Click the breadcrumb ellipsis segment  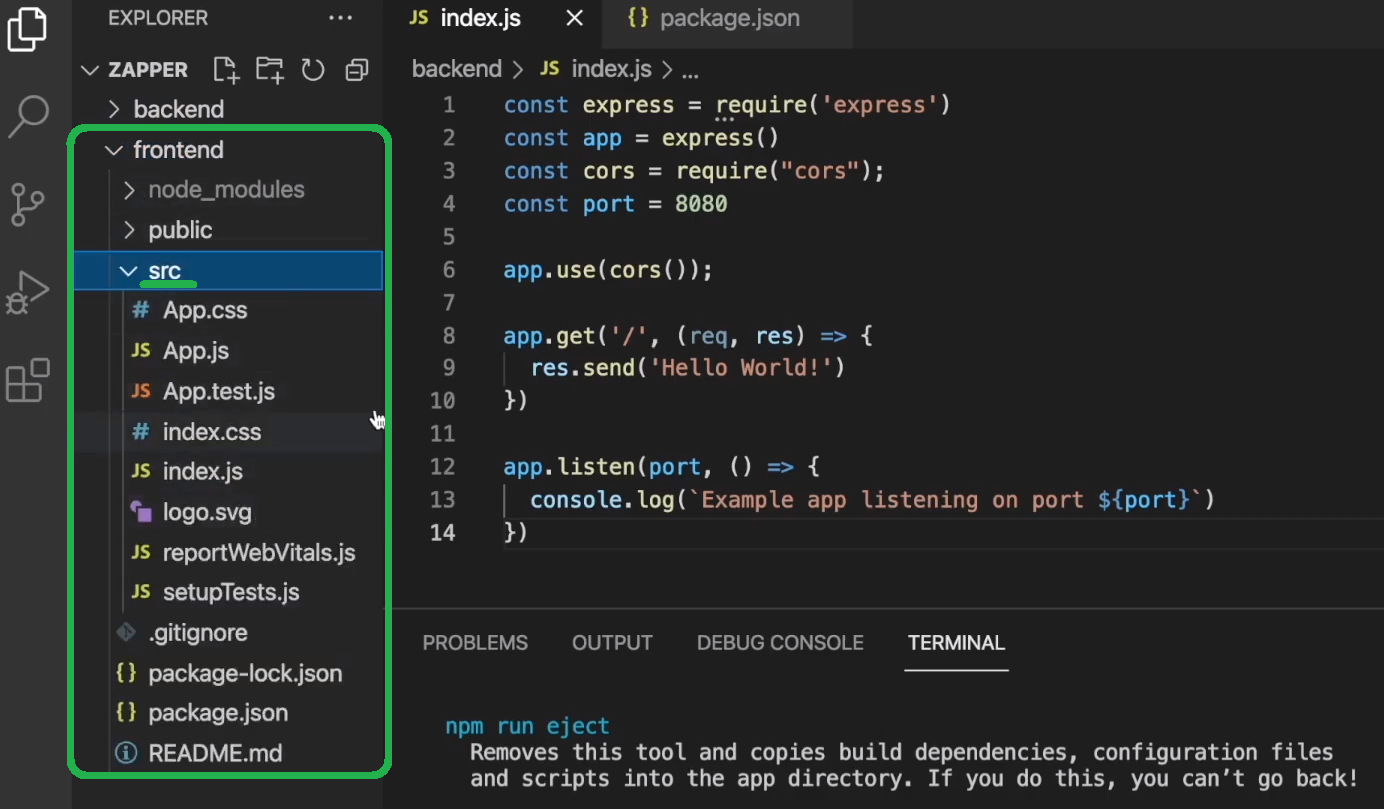[690, 71]
